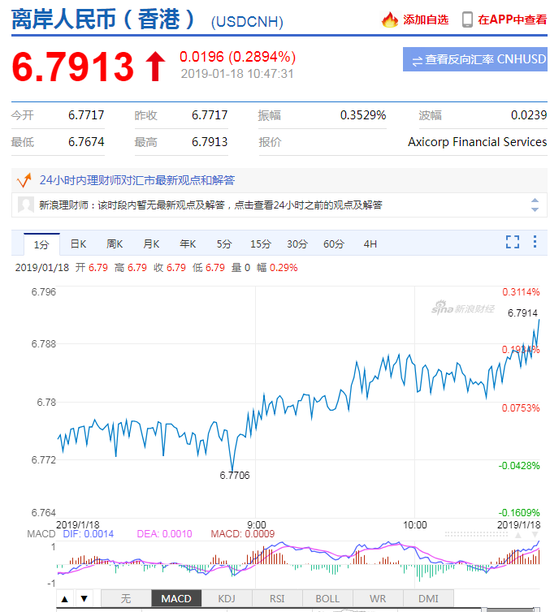
Task: Enable the BOLL indicator
Action: (x=327, y=598)
